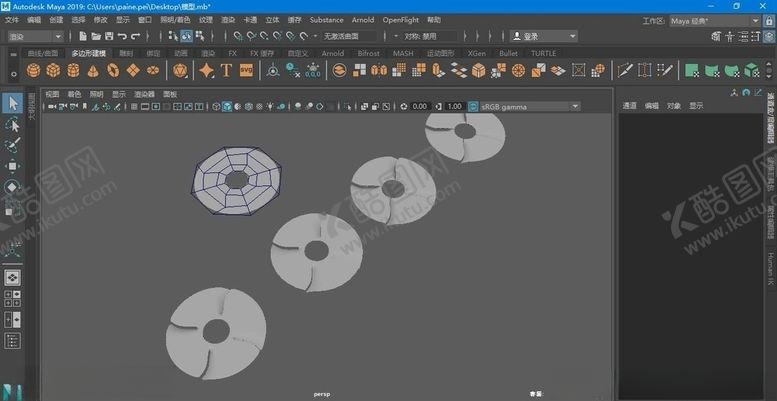The width and height of the screenshot is (777, 401).
Task: Open the Arnold menu in the menu bar
Action: 362,20
